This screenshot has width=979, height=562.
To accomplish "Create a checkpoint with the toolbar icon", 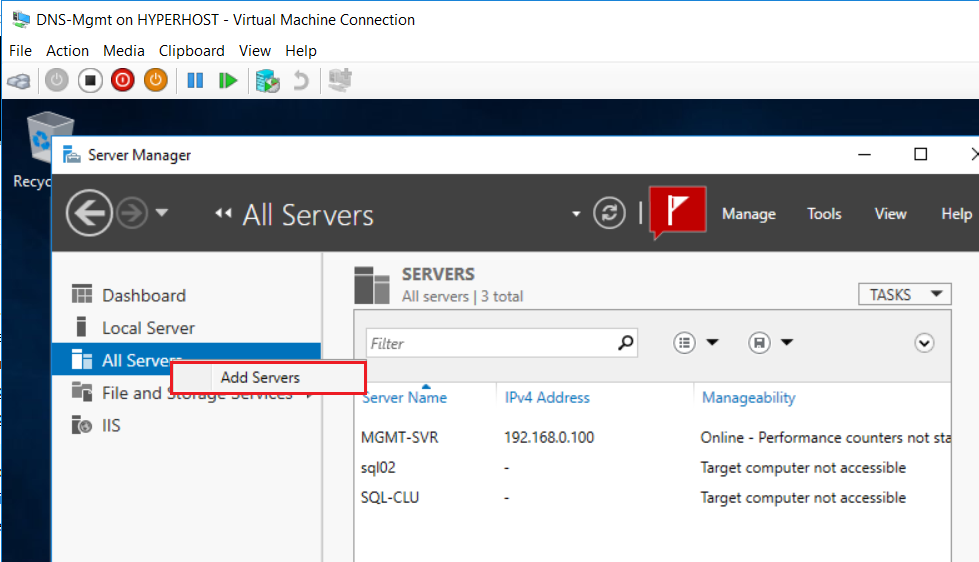I will [x=267, y=81].
